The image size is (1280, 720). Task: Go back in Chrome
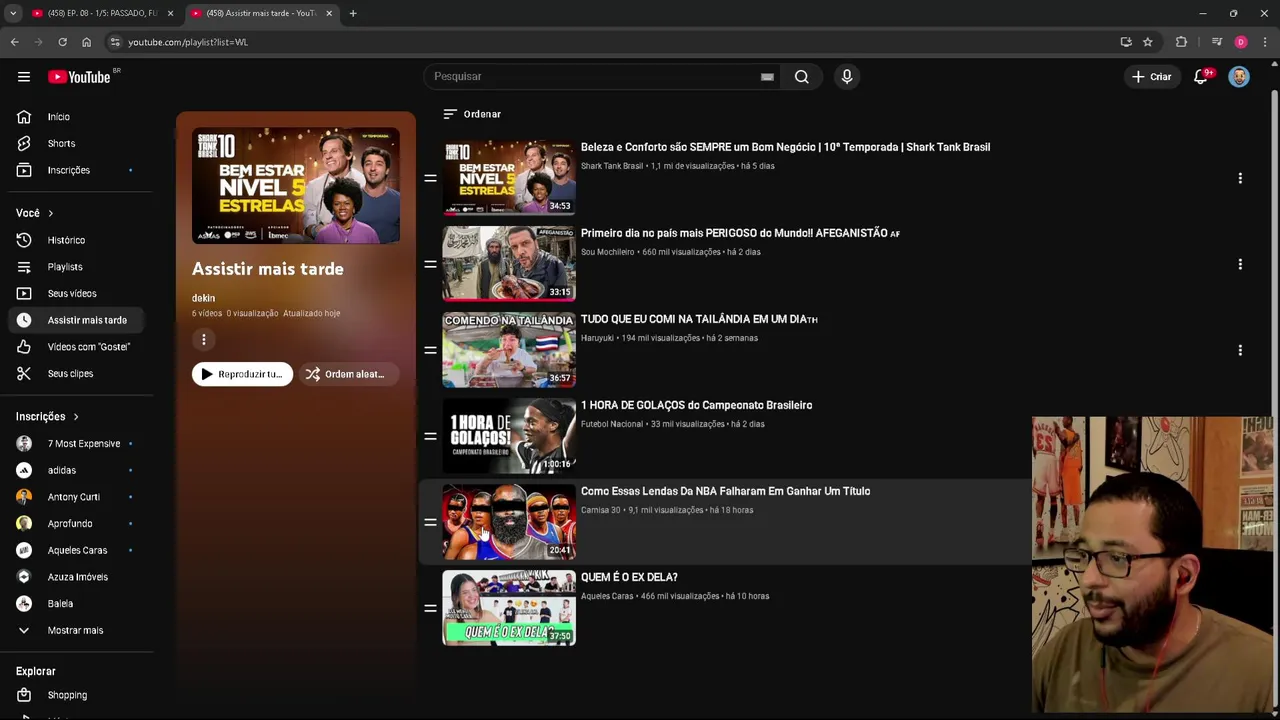point(14,42)
